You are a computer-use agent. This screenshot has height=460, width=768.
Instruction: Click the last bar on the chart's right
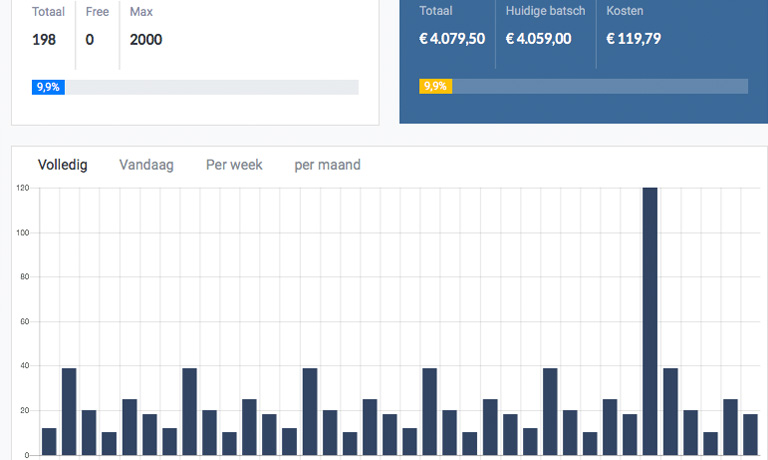tap(750, 434)
